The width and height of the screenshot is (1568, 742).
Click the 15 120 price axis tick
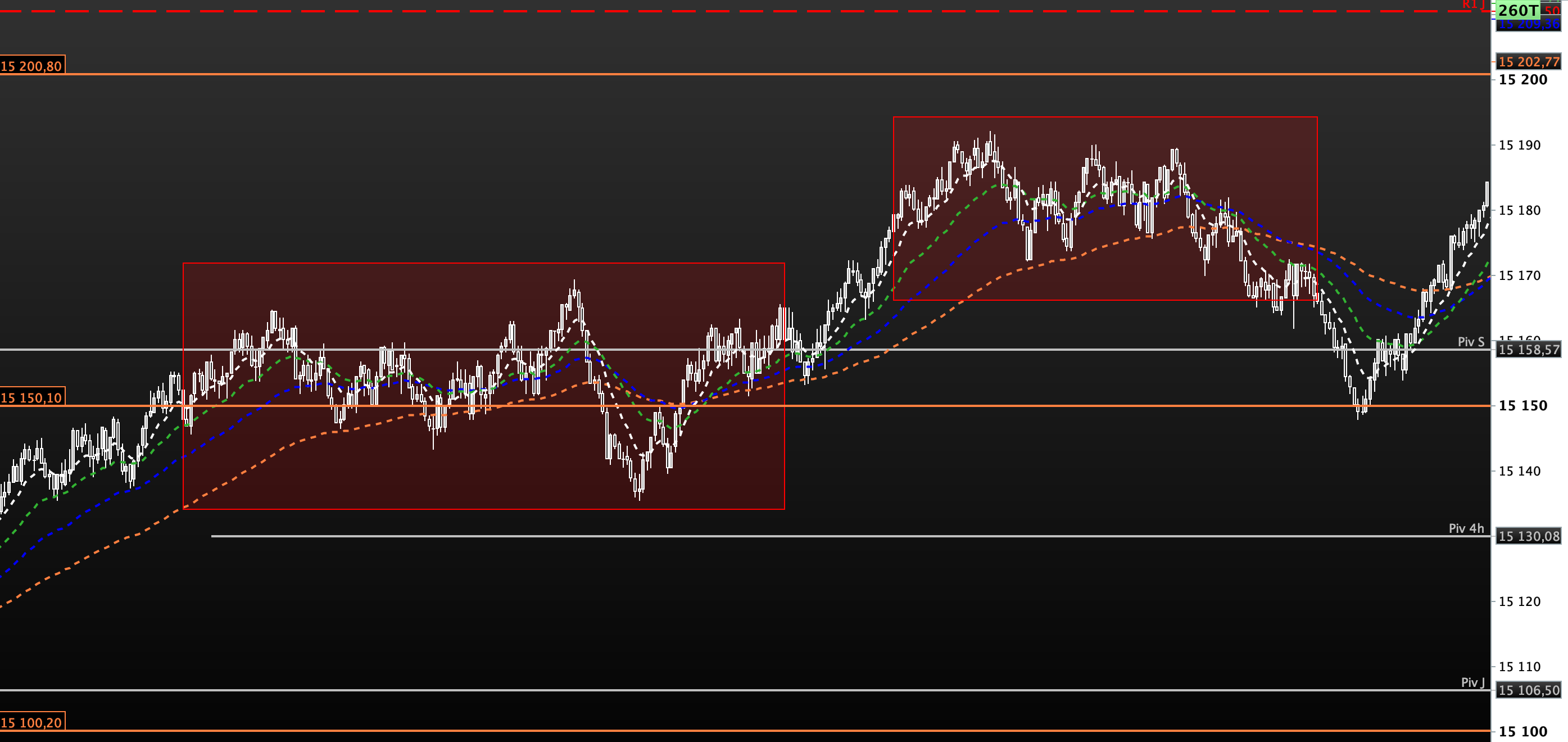pos(1519,601)
